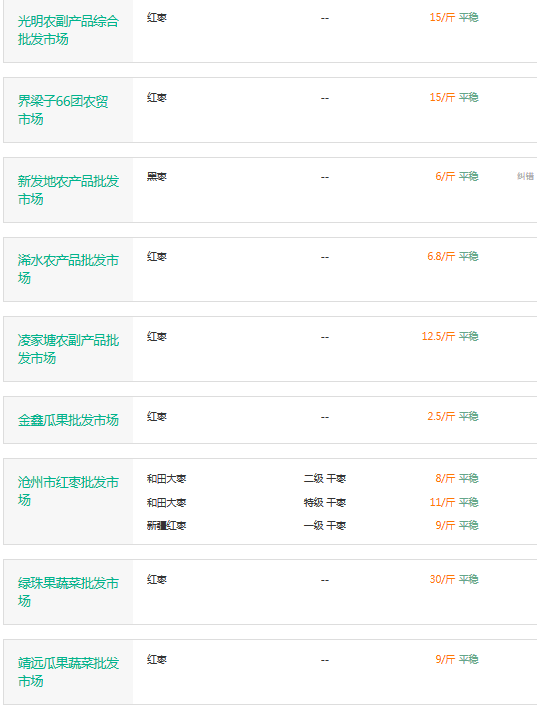This screenshot has width=537, height=713.
Task: Click the 6.8/斤 price in 浠水 row
Action: pyautogui.click(x=441, y=256)
